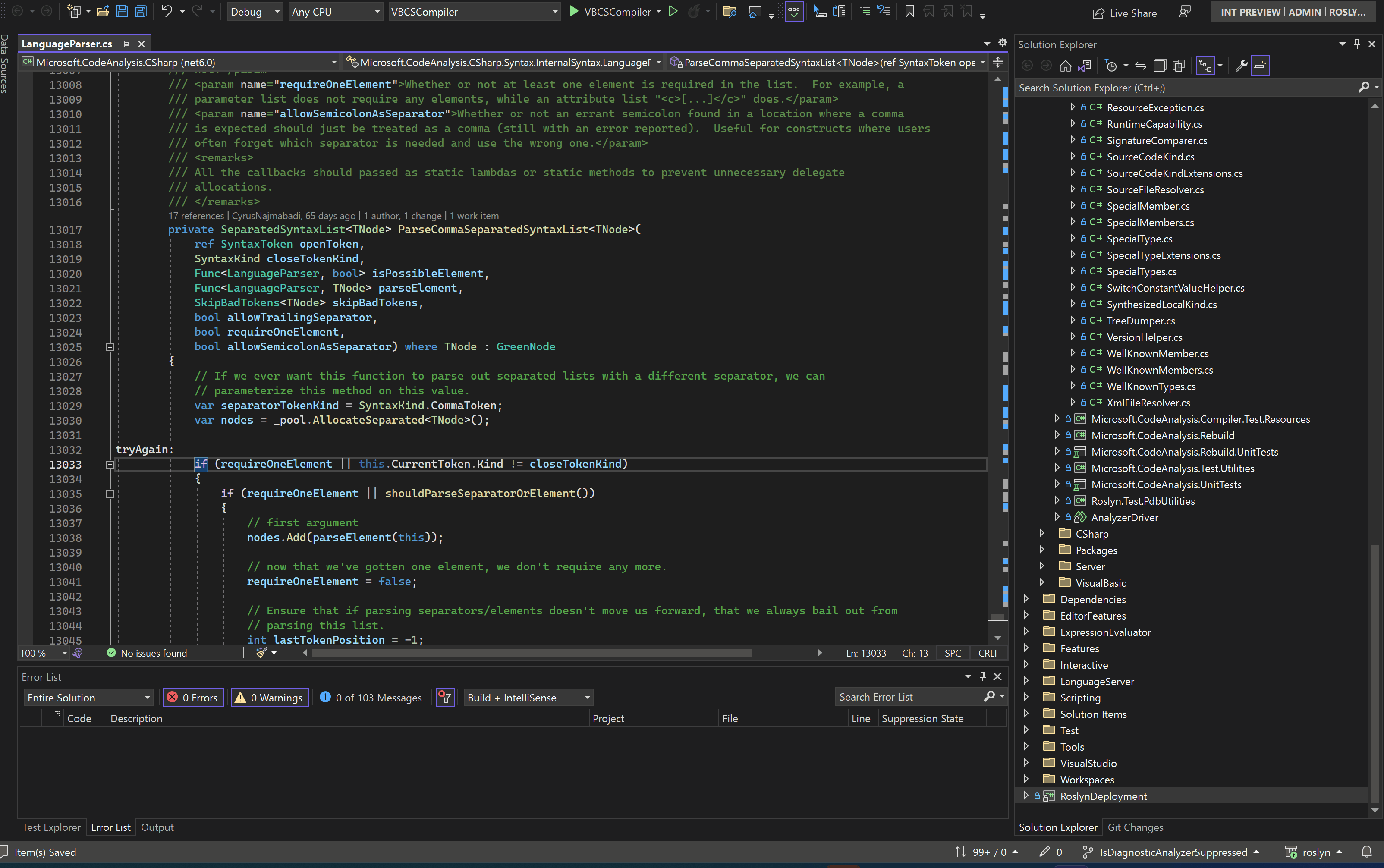Switch to the Test Explorer tab
The width and height of the screenshot is (1384, 868).
coord(51,827)
